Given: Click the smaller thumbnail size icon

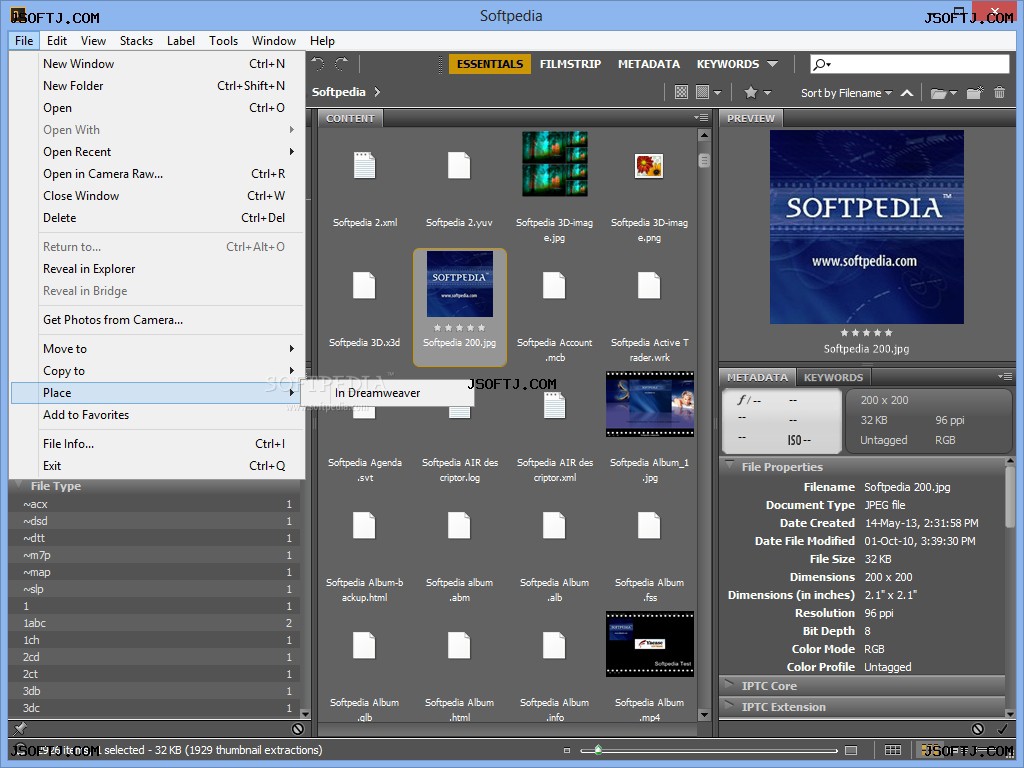Looking at the screenshot, I should point(567,750).
